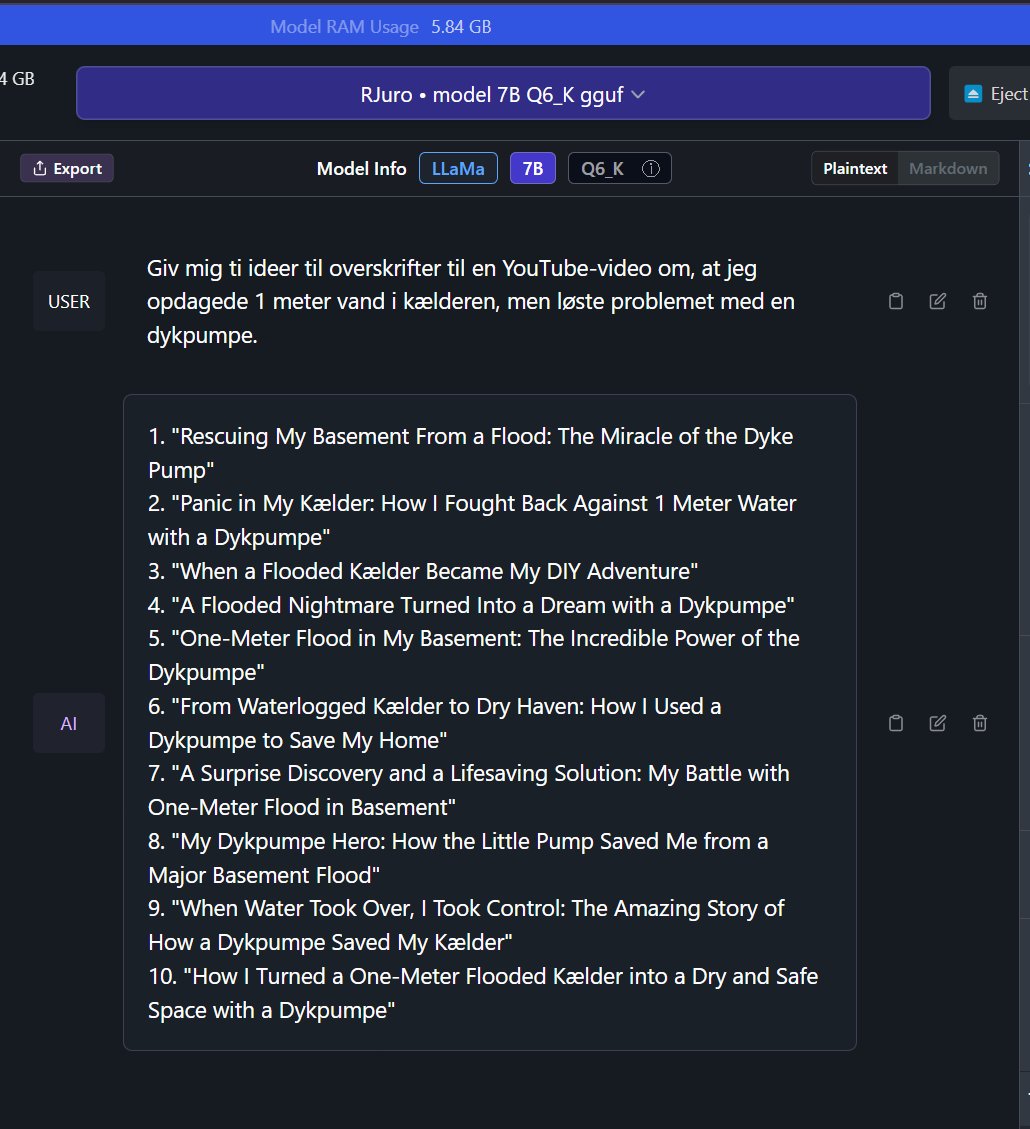Click the LLaMa architecture tag
Image resolution: width=1030 pixels, height=1129 pixels.
click(458, 168)
